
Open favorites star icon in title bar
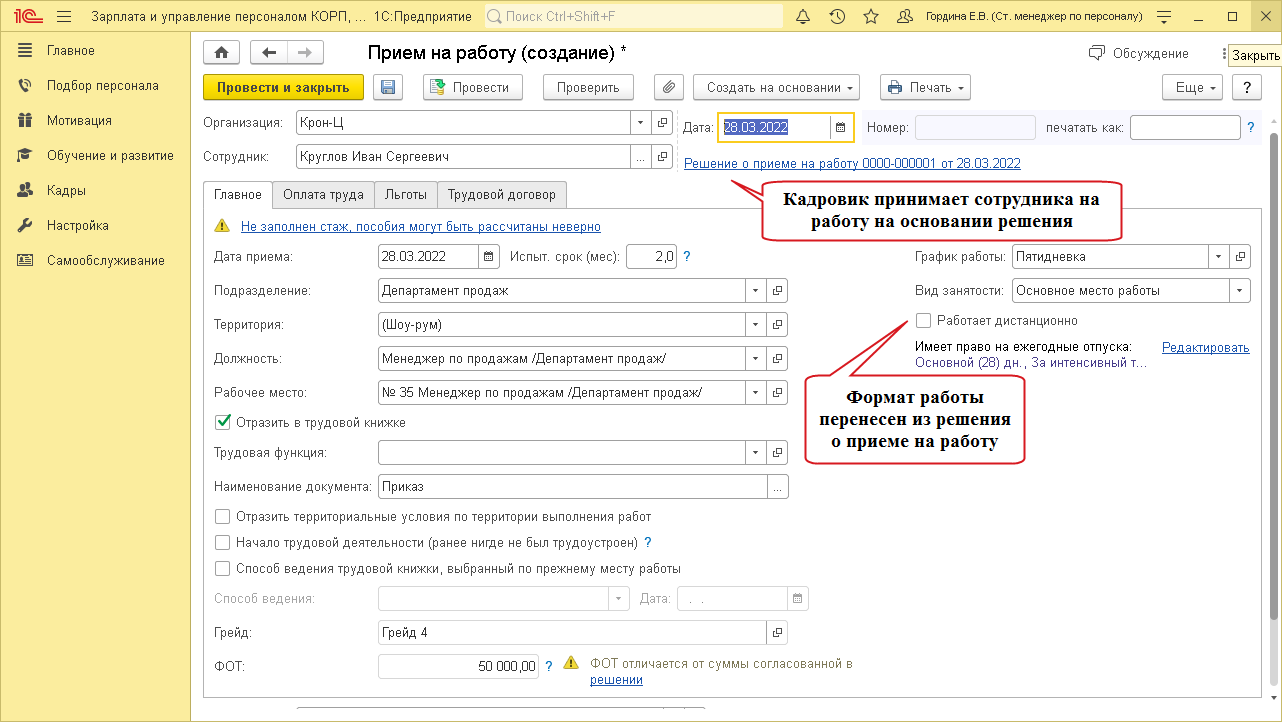[x=870, y=17]
